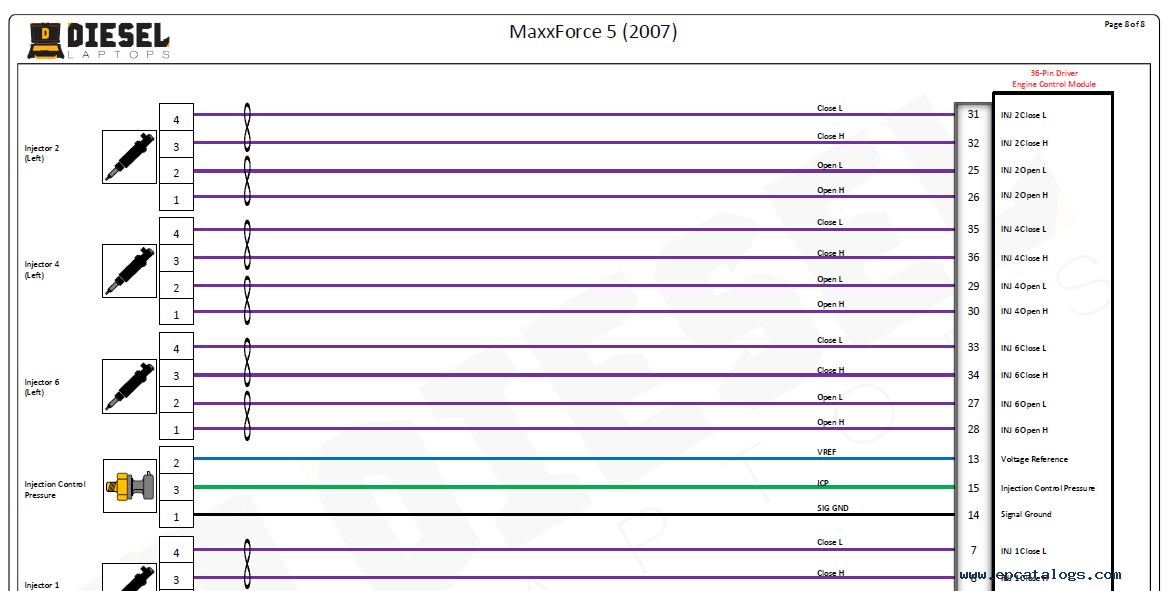Select the Injector 2 (Left) injector icon
The image size is (1172, 591).
[x=129, y=157]
